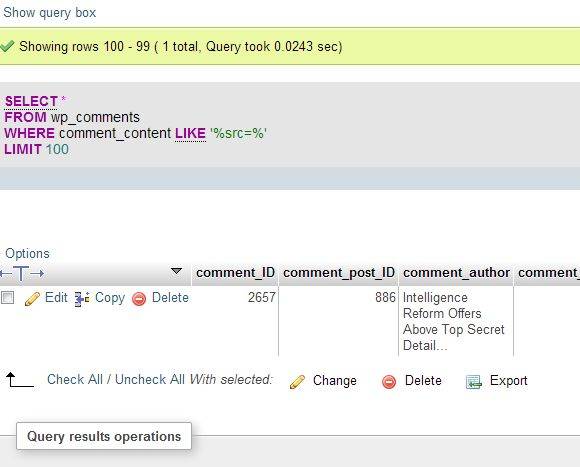Click the '%src=%' string in query
Screen dimensions: 580x467
(239, 133)
